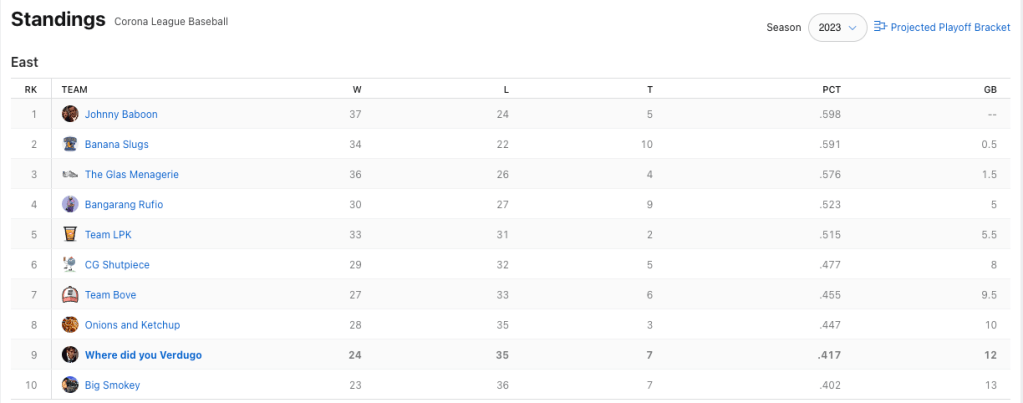The width and height of the screenshot is (1023, 403).
Task: Click the Johnny Baboon team logo icon
Action: pos(70,114)
